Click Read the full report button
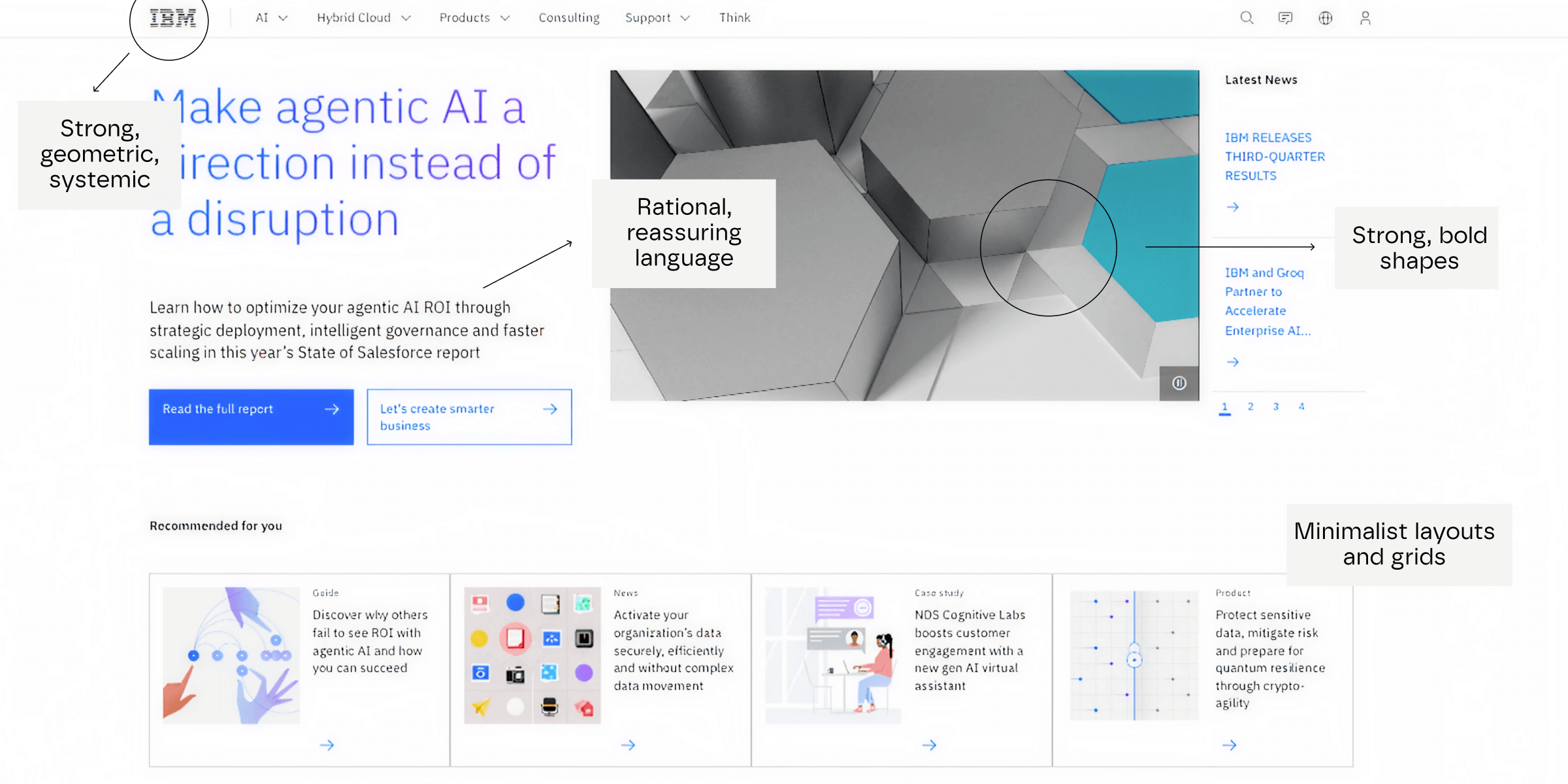Image resolution: width=1568 pixels, height=784 pixels. coord(251,417)
